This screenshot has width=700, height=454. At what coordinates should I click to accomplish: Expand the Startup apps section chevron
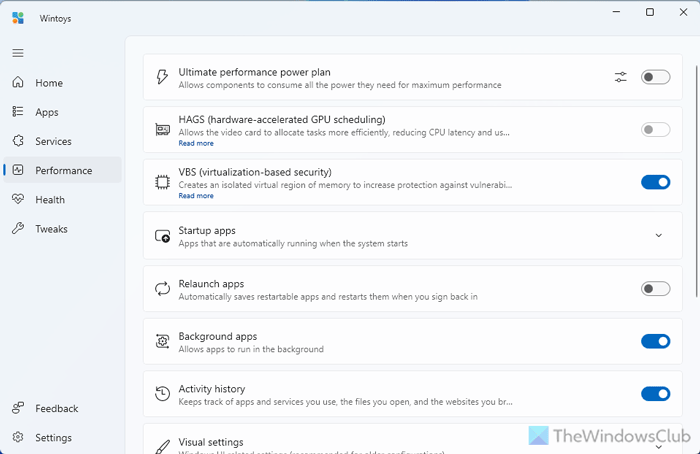pos(658,236)
